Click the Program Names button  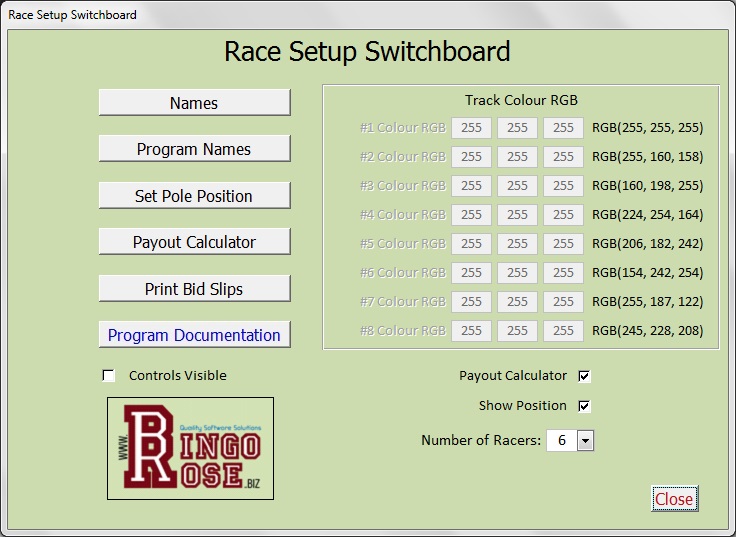(194, 149)
